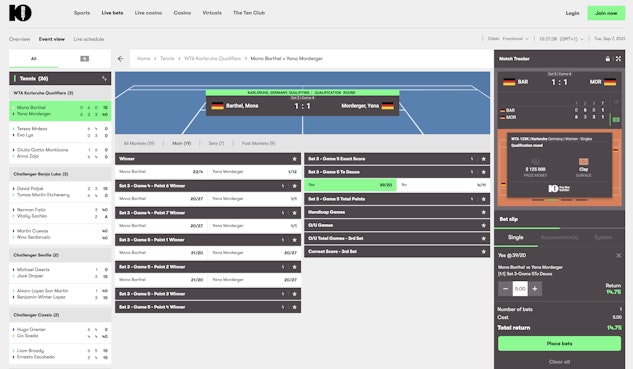Select the Sets (7) markets filter

pyautogui.click(x=216, y=143)
